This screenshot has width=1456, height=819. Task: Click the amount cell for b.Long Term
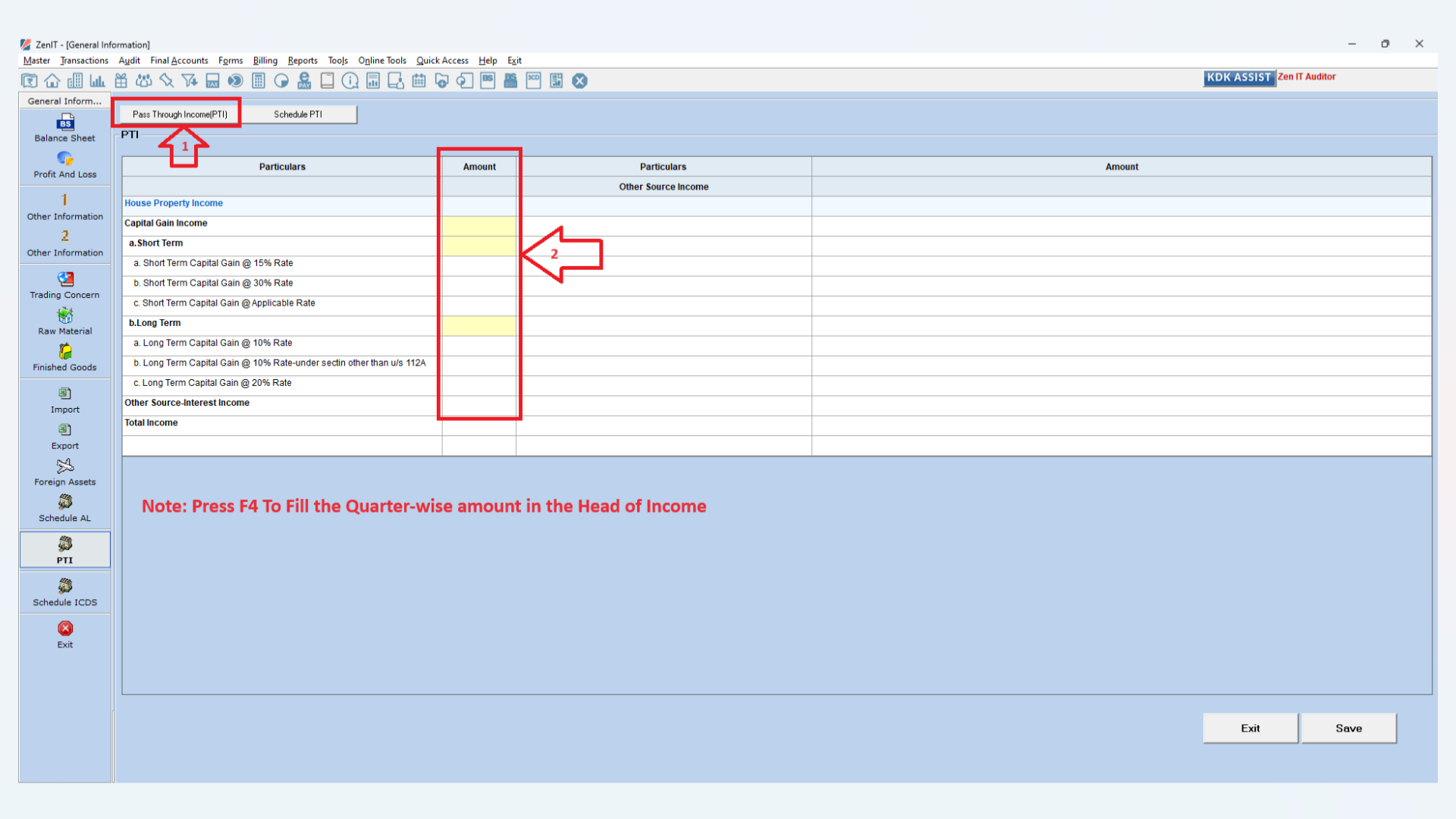[479, 325]
